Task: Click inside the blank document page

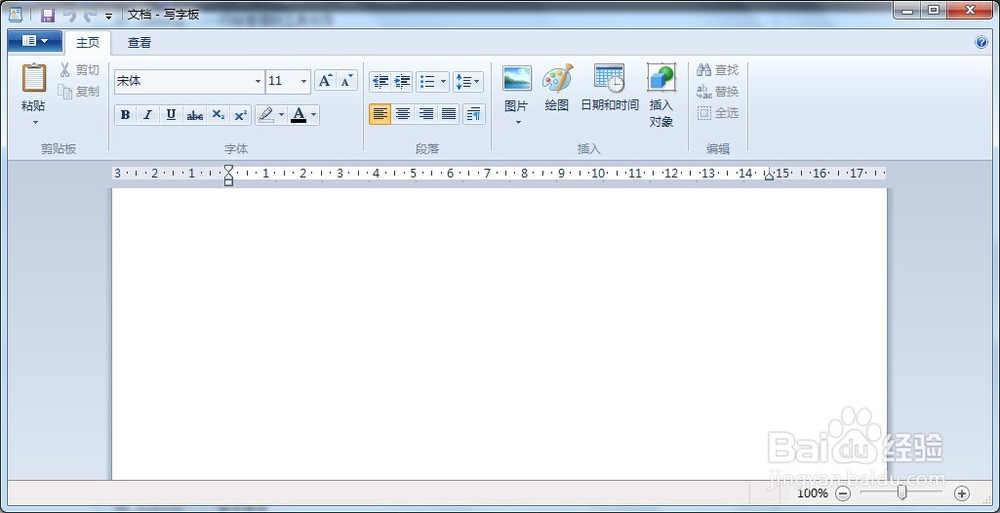Action: (x=499, y=333)
